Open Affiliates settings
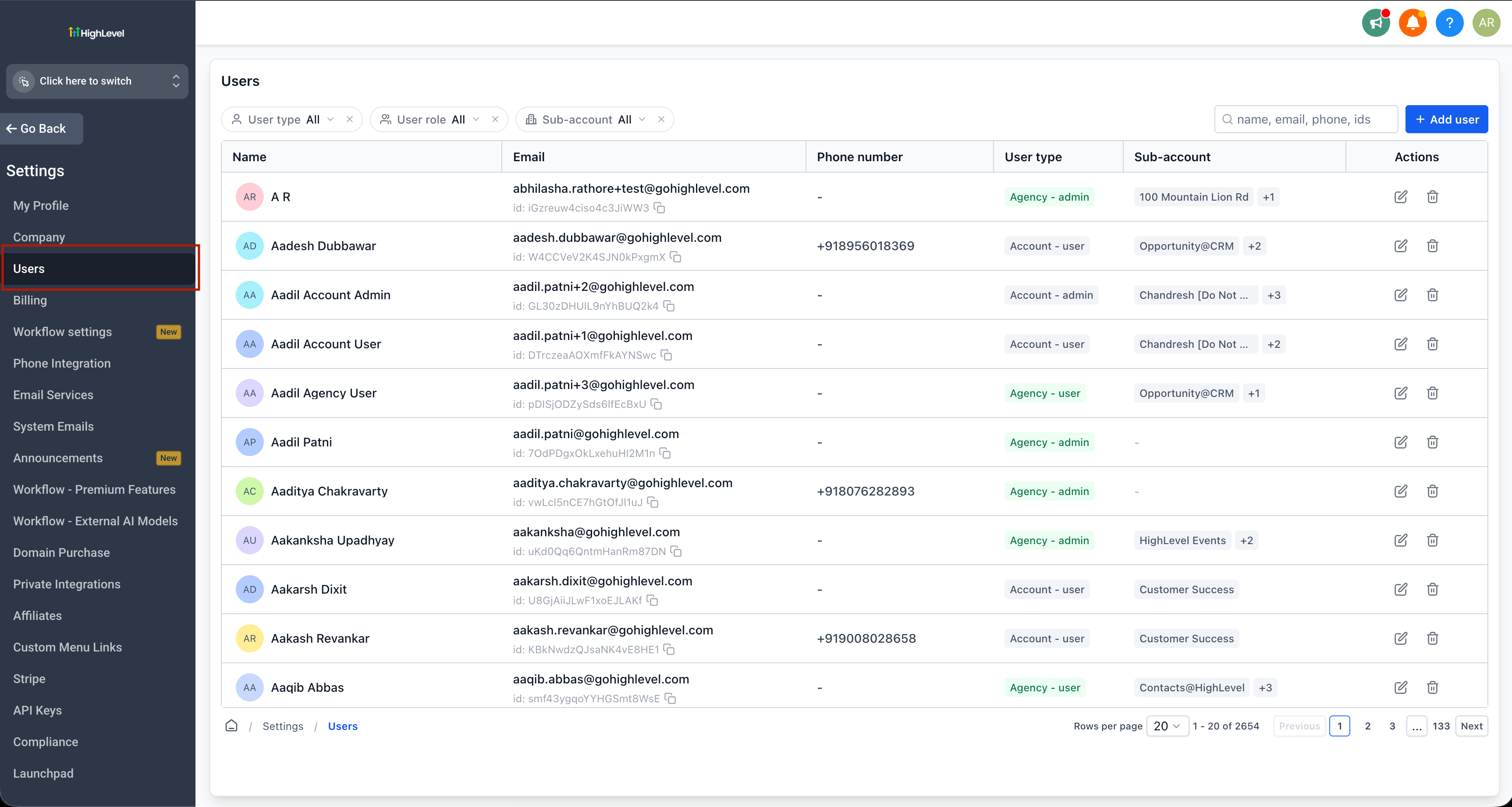This screenshot has height=807, width=1512. click(x=38, y=616)
